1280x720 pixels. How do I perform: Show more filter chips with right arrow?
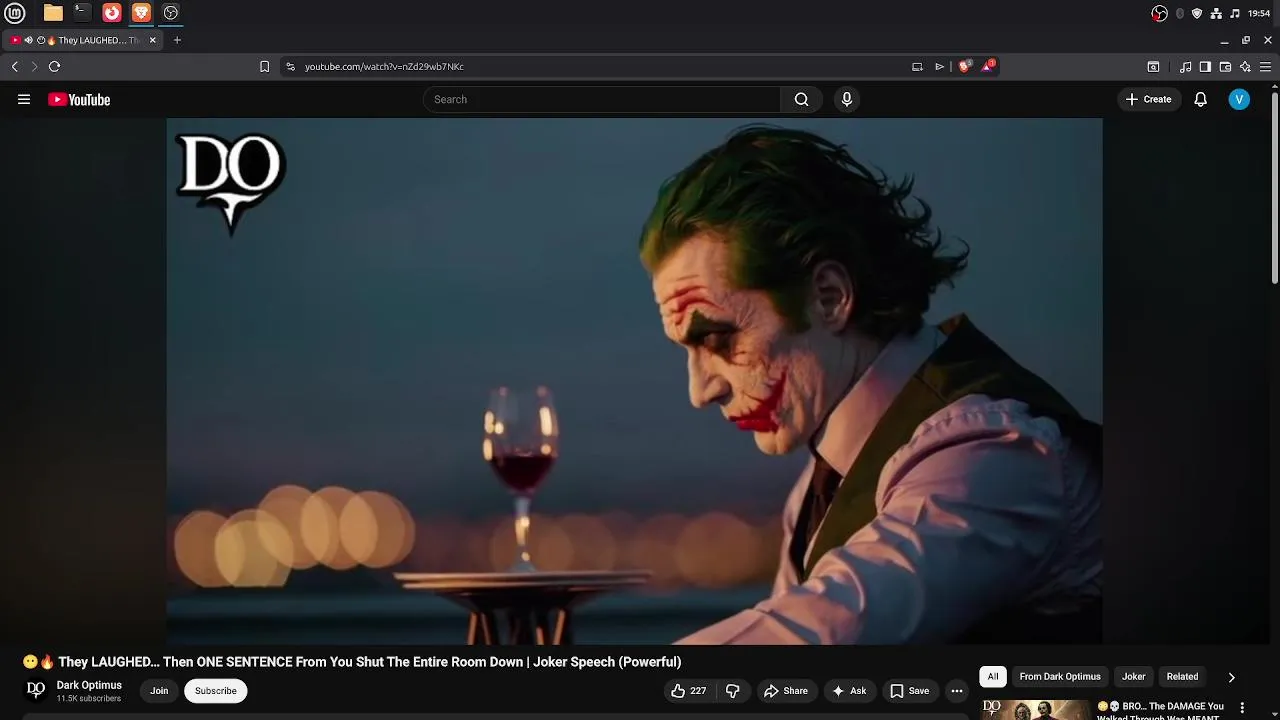[1231, 677]
